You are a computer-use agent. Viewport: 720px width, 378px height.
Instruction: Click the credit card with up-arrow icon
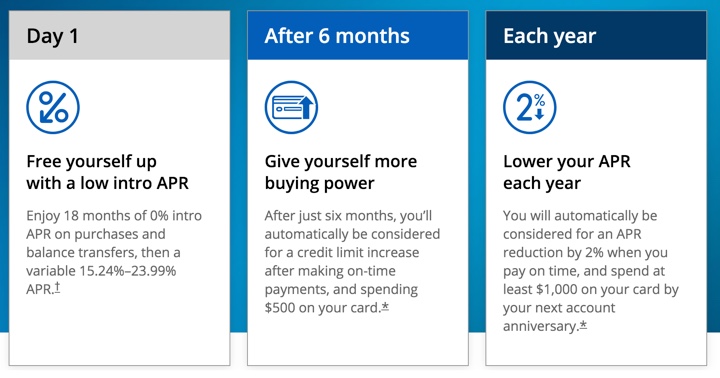pyautogui.click(x=291, y=107)
